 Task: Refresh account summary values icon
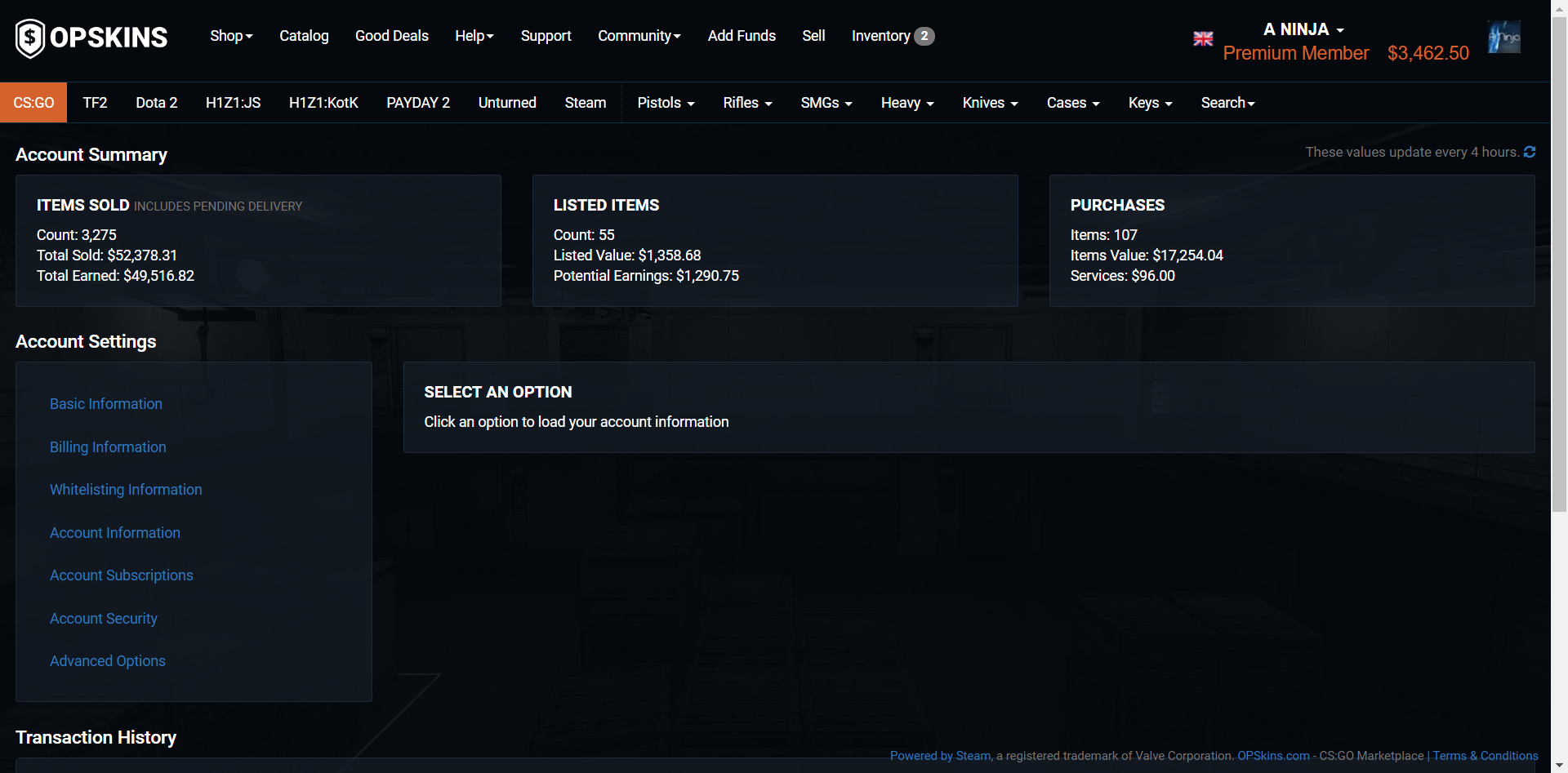coord(1530,152)
